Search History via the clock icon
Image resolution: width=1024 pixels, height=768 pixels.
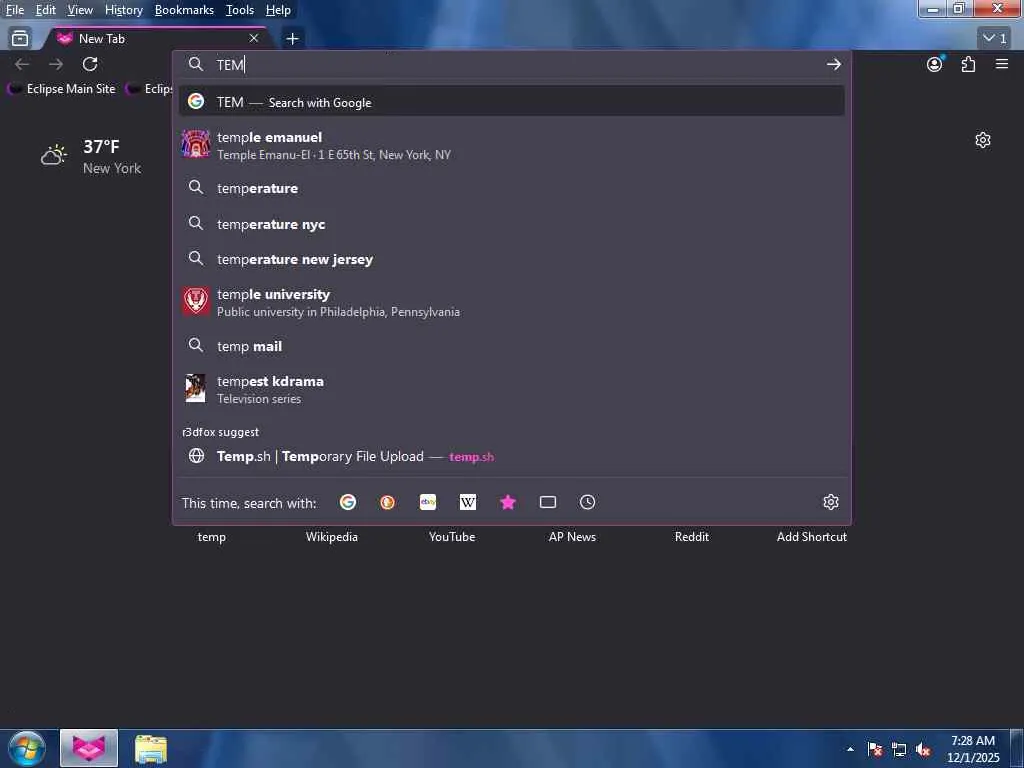point(588,502)
